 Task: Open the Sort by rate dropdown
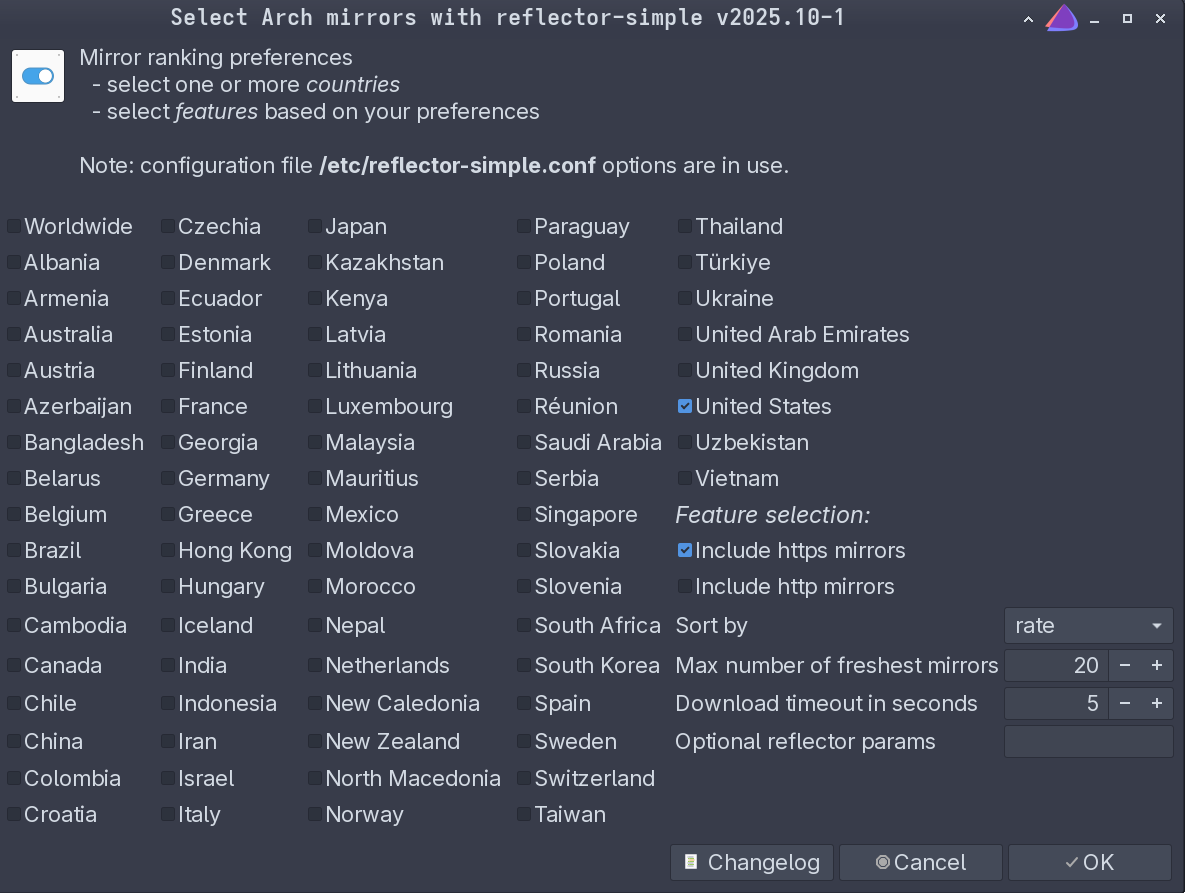(x=1088, y=626)
